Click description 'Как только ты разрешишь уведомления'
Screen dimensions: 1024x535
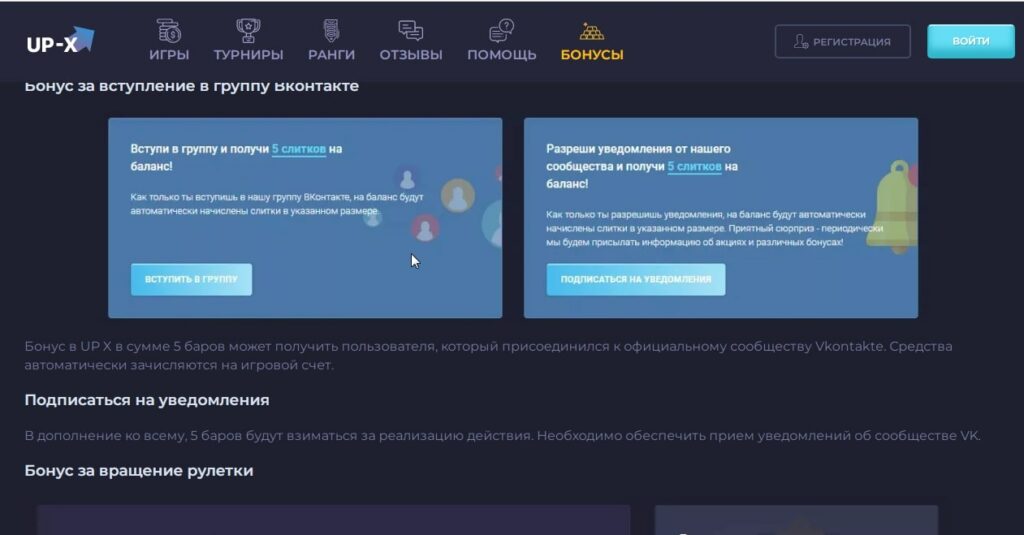pyautogui.click(x=714, y=228)
